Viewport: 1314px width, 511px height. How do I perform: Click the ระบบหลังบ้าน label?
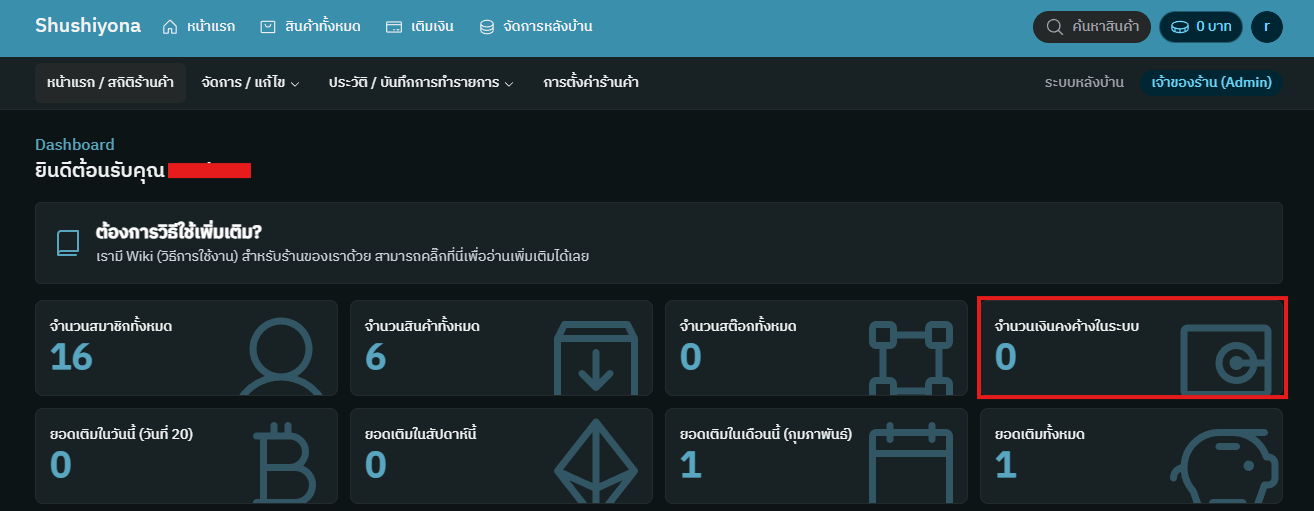1084,82
